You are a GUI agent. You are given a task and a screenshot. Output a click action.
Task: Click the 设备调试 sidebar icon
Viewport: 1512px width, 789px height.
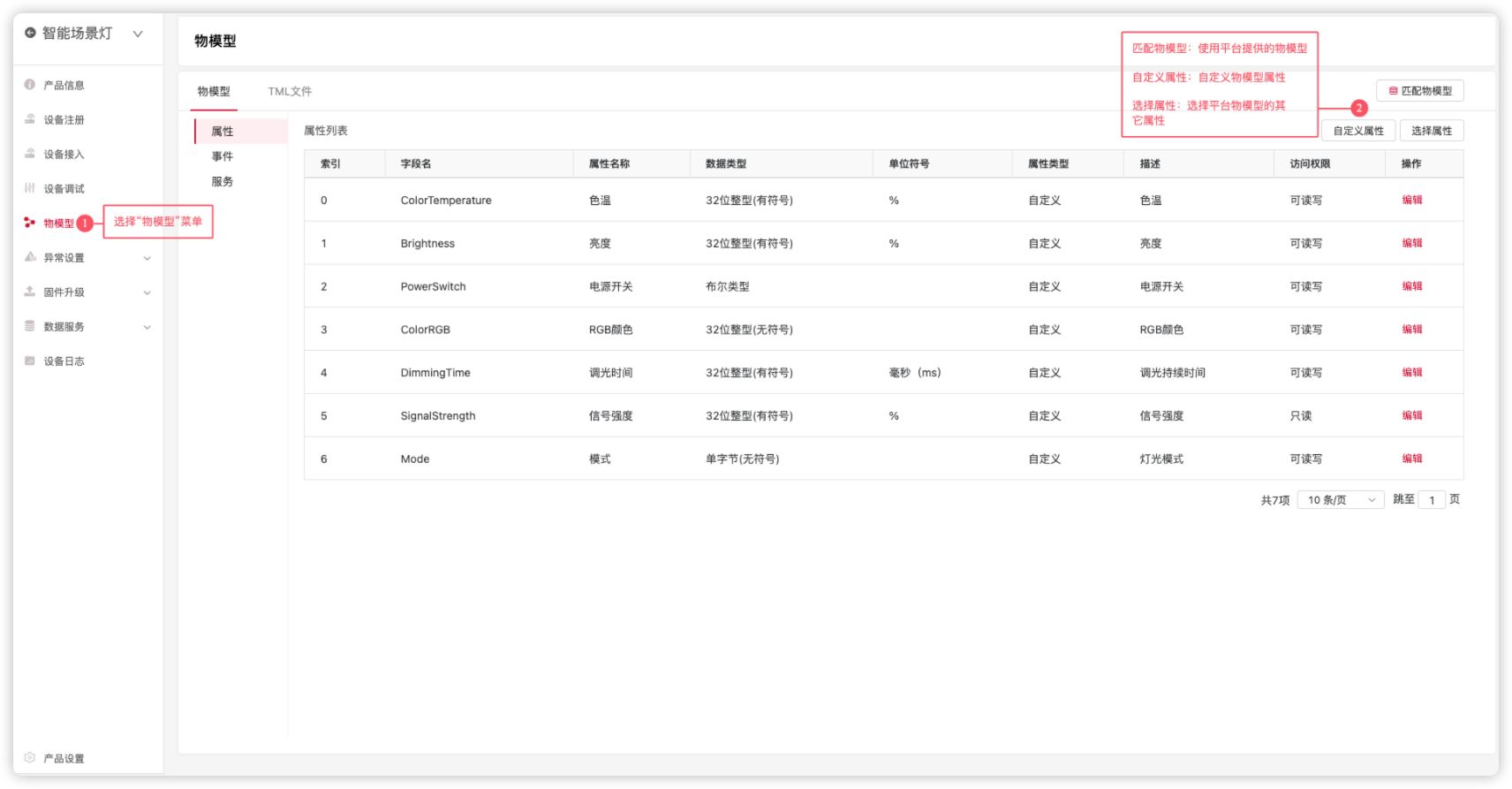pyautogui.click(x=30, y=188)
